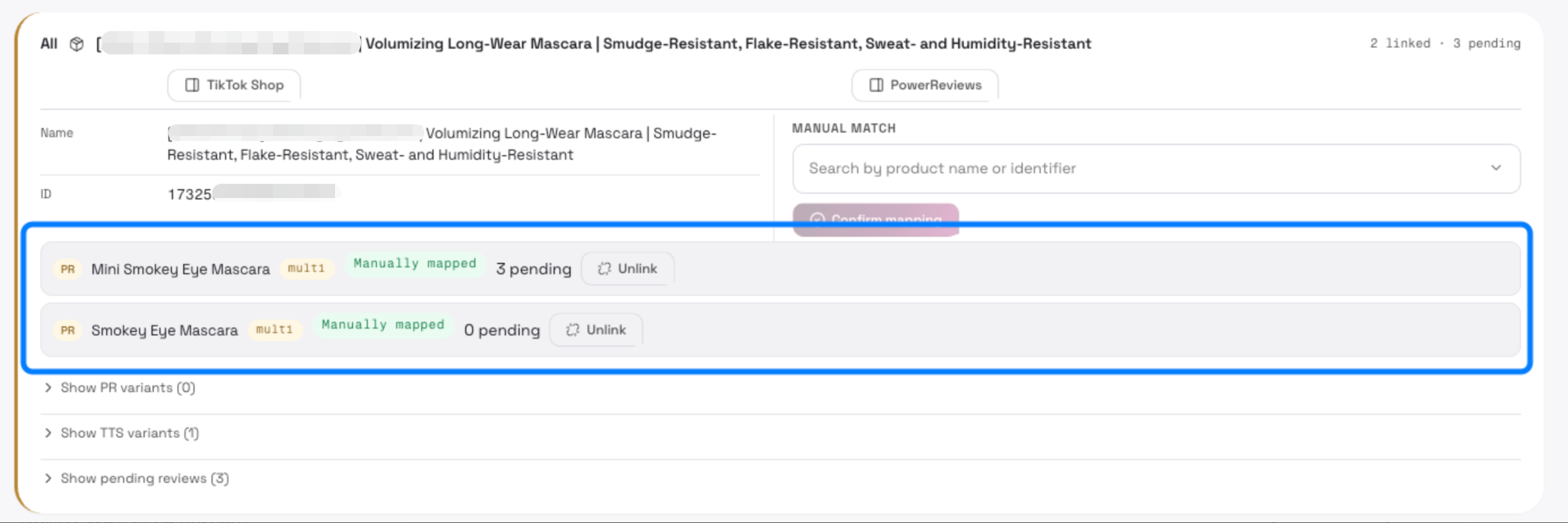Click the unlink icon in the Mini Smokey Eye Mascara row
This screenshot has width=1568, height=523.
pyautogui.click(x=604, y=269)
